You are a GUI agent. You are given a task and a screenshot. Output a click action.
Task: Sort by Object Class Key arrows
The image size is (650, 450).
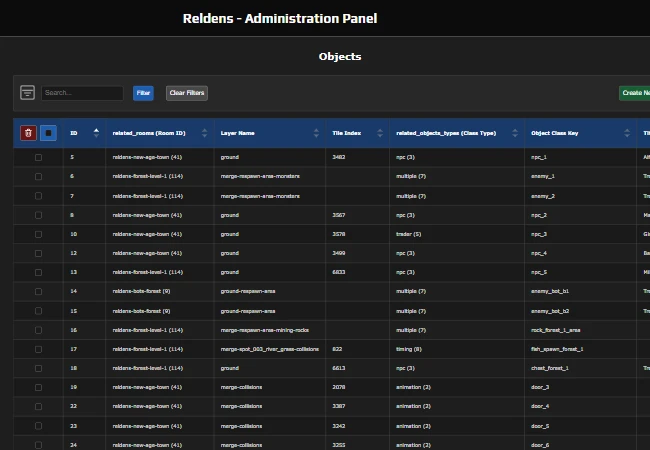(x=627, y=133)
